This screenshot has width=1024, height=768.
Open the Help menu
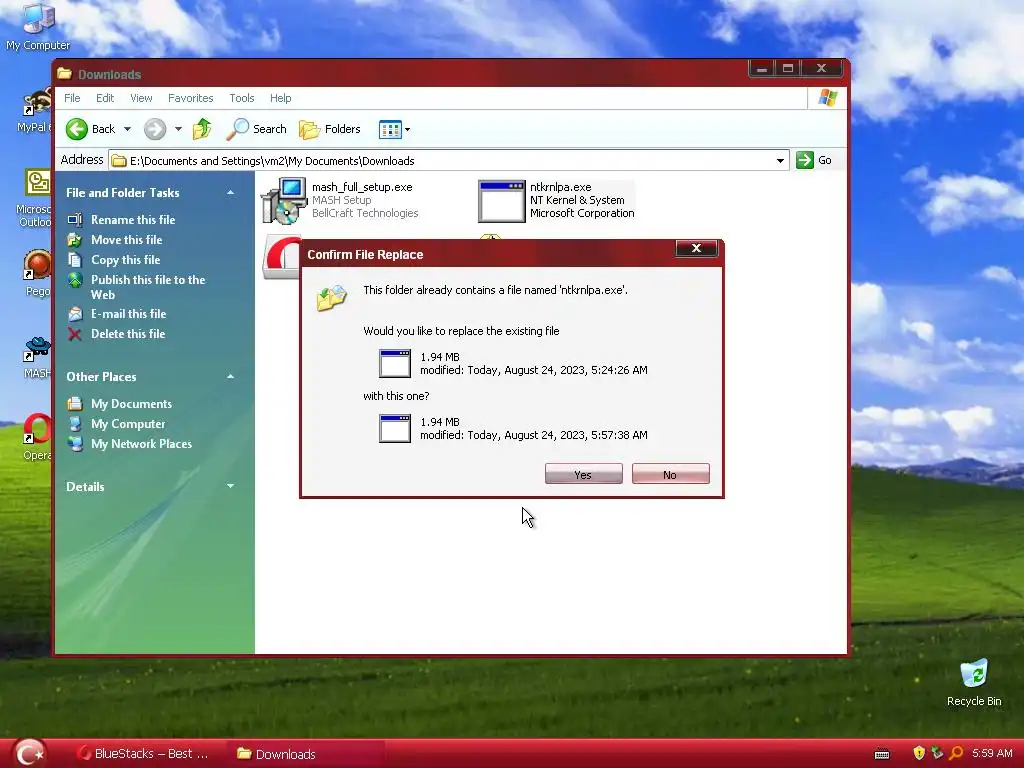tap(281, 98)
